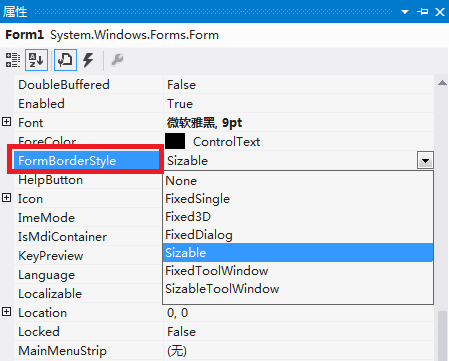Toggle the auto-hide pin icon
The height and width of the screenshot is (361, 449).
pos(422,12)
